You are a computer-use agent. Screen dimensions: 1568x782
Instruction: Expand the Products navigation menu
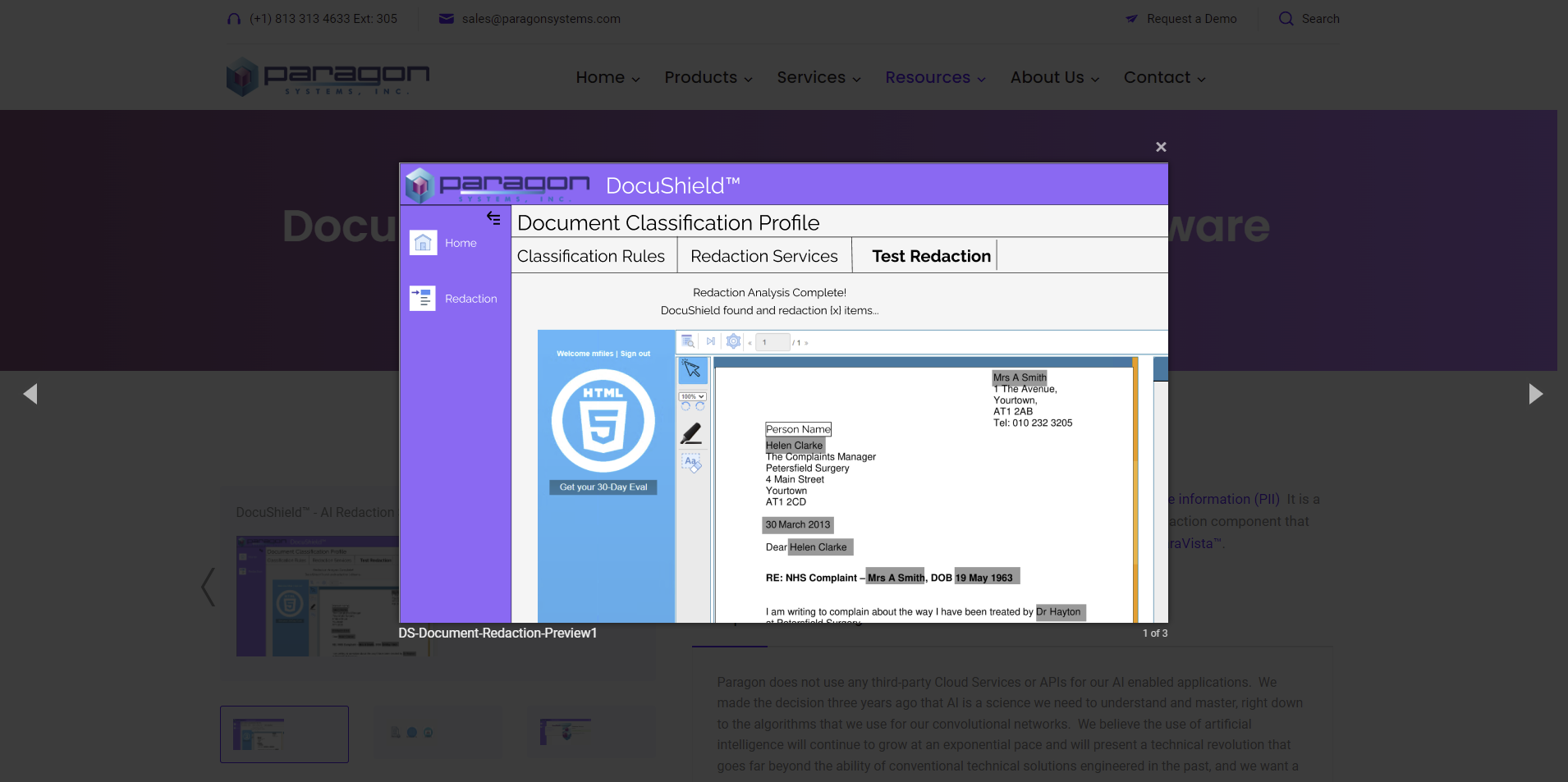click(x=707, y=77)
